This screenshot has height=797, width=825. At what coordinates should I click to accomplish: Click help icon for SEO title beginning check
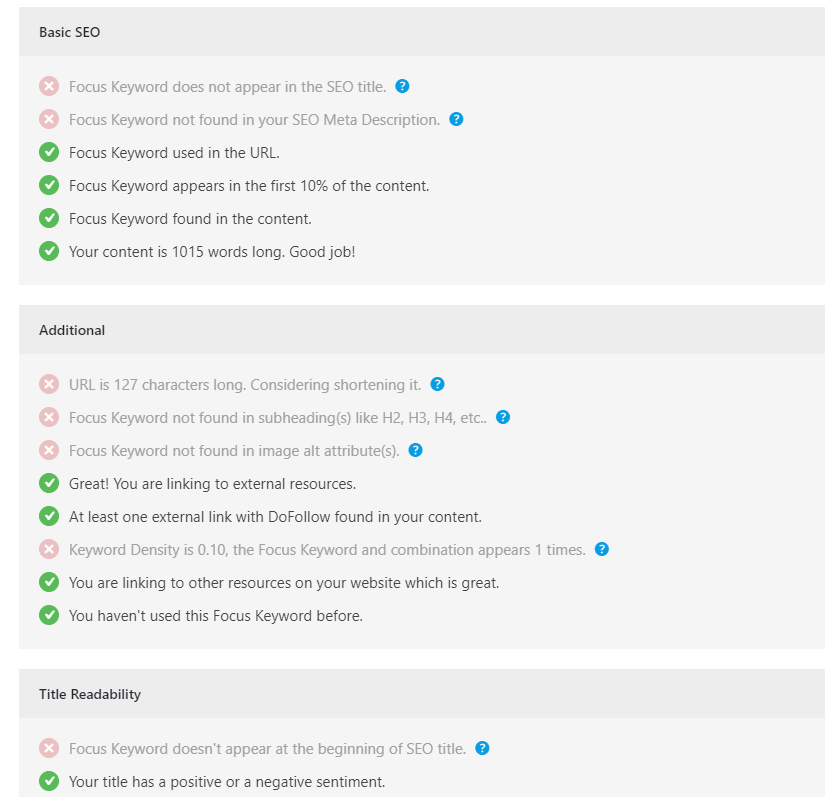[482, 748]
